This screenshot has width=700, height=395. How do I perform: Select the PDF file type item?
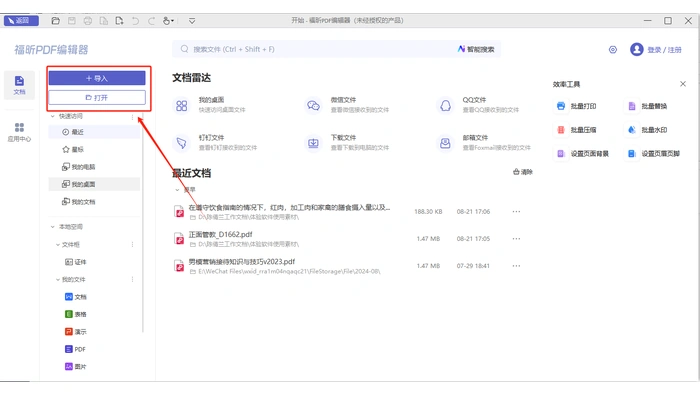point(75,349)
